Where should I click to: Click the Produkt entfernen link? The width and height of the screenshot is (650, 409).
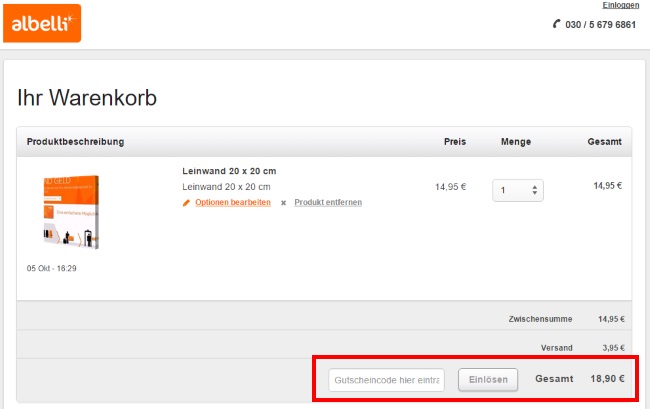[328, 202]
